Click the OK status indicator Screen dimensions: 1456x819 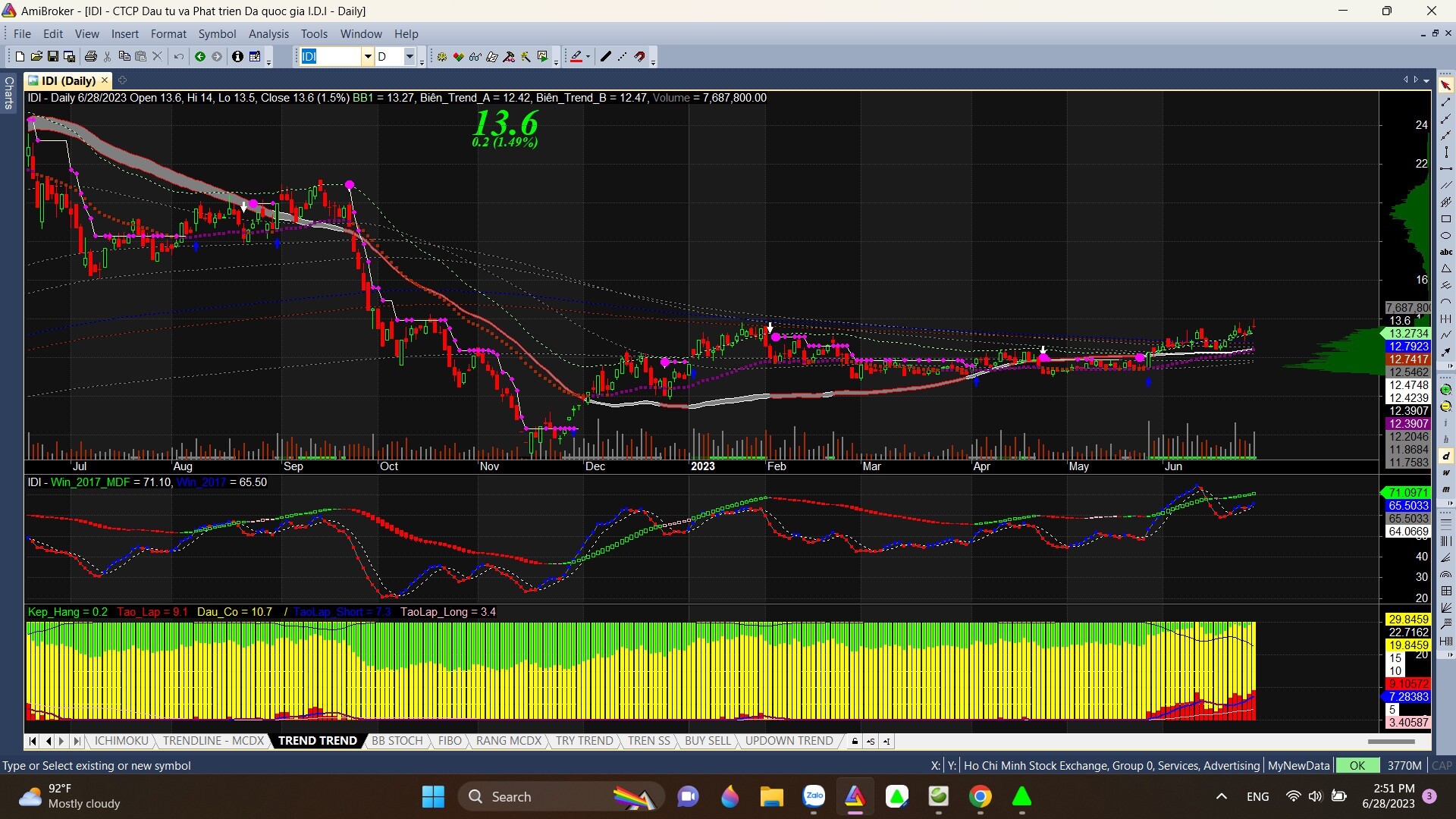(x=1357, y=765)
